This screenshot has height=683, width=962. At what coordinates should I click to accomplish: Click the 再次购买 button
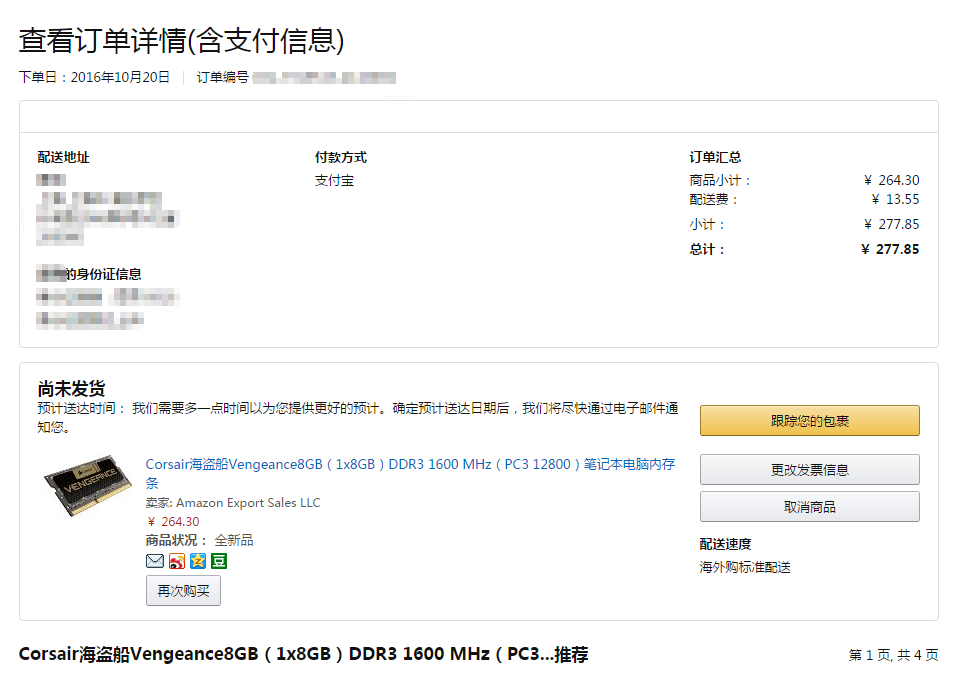183,591
